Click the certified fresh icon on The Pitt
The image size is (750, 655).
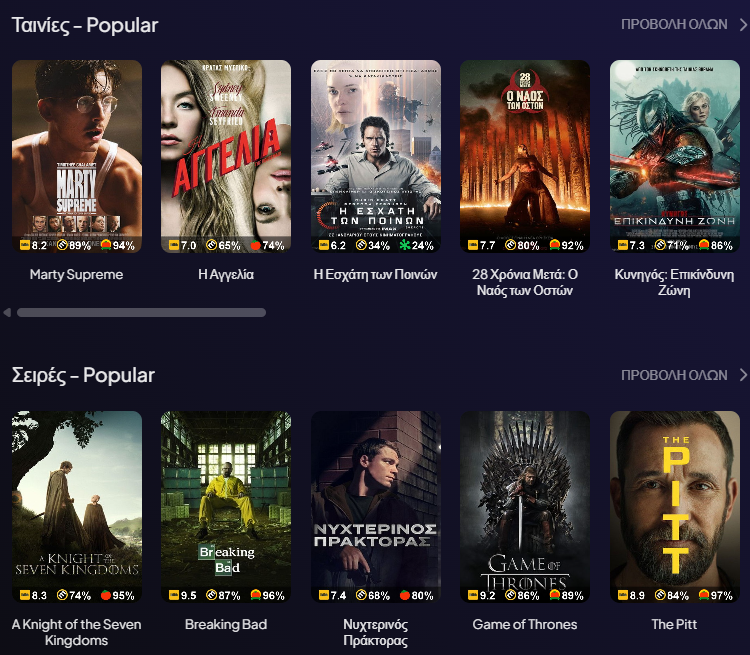pos(704,595)
